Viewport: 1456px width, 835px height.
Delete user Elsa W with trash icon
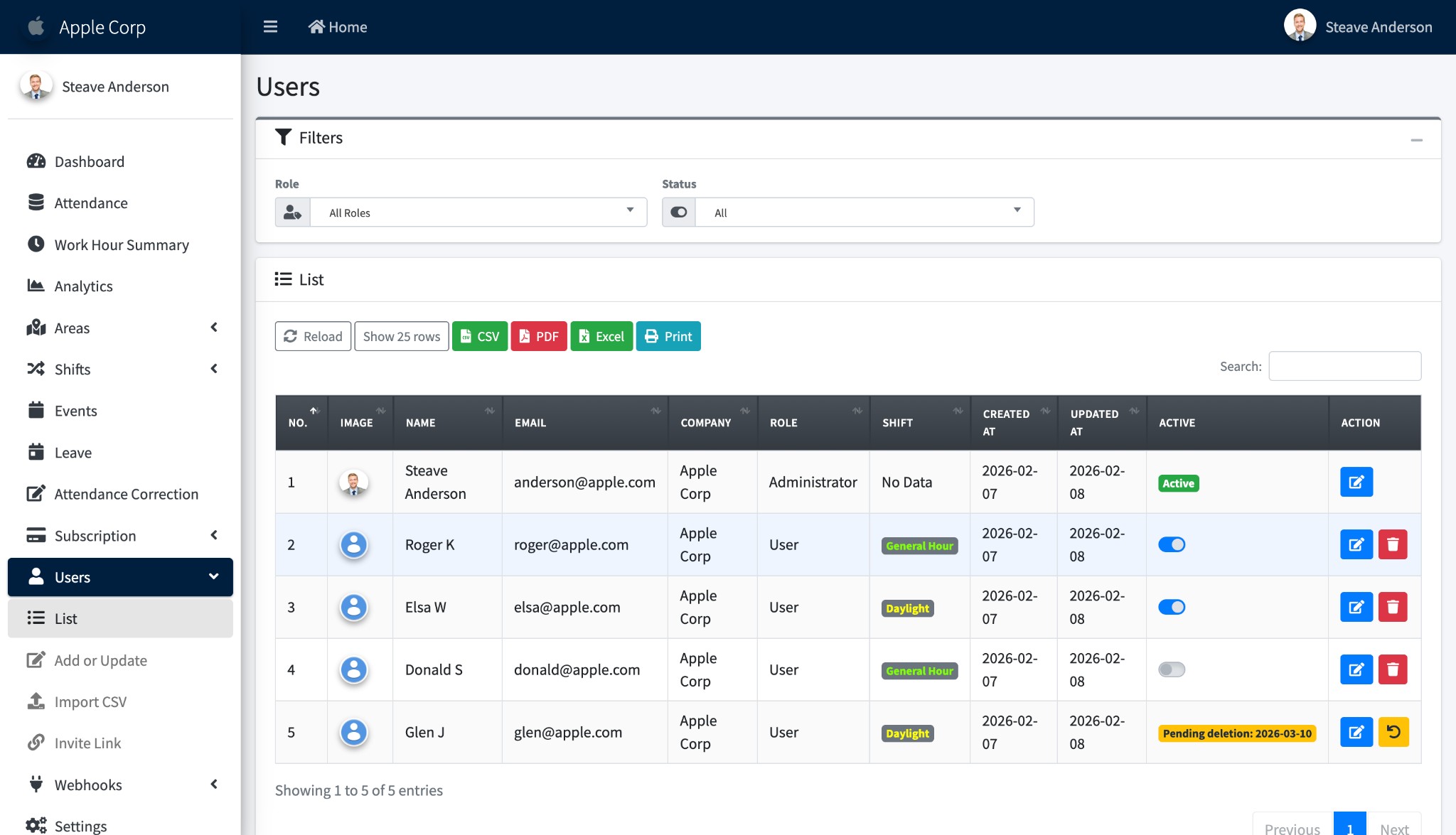click(1392, 607)
